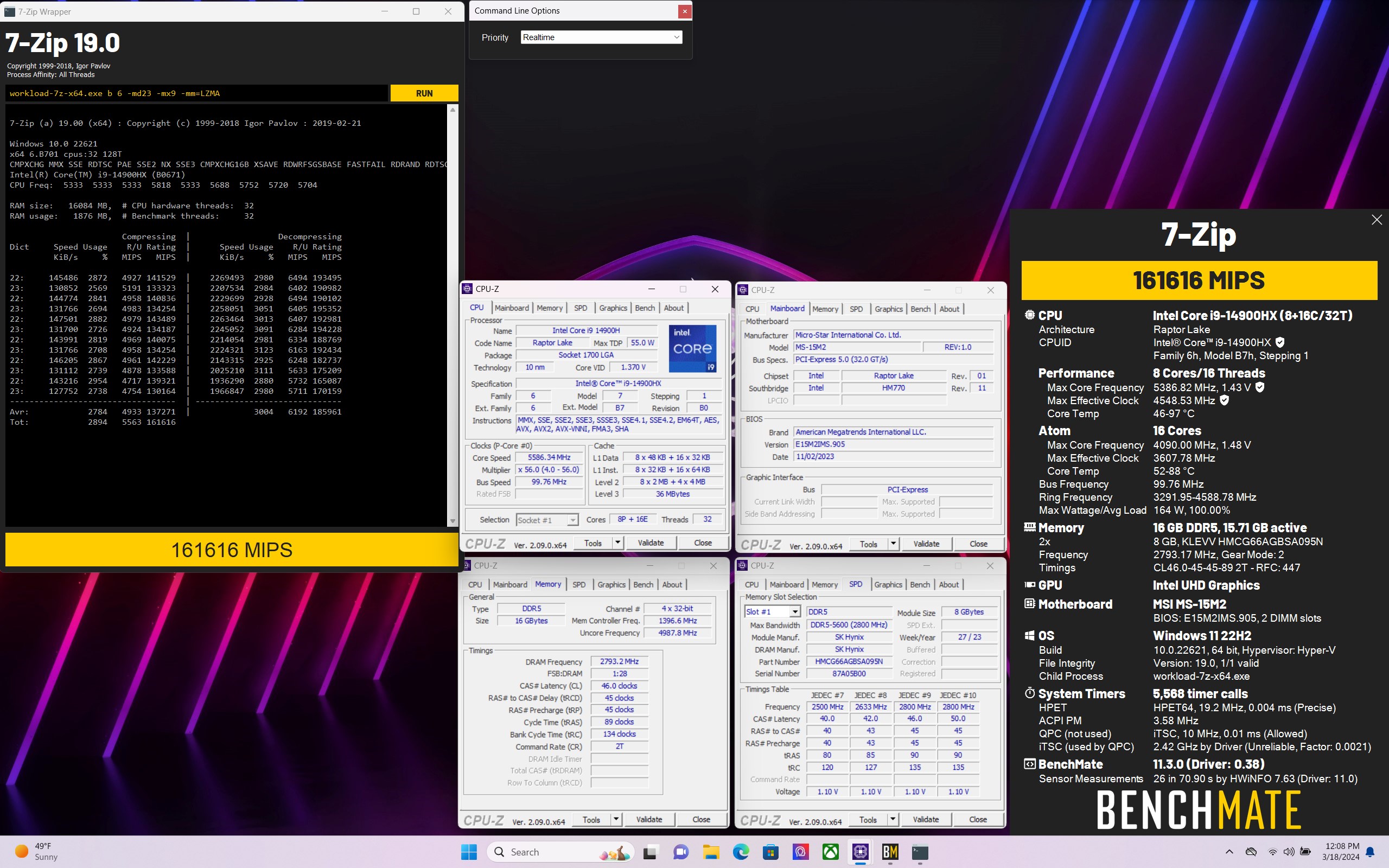Click Validate in the CPU-Z SPD window
The image size is (1389, 868).
coord(925,819)
